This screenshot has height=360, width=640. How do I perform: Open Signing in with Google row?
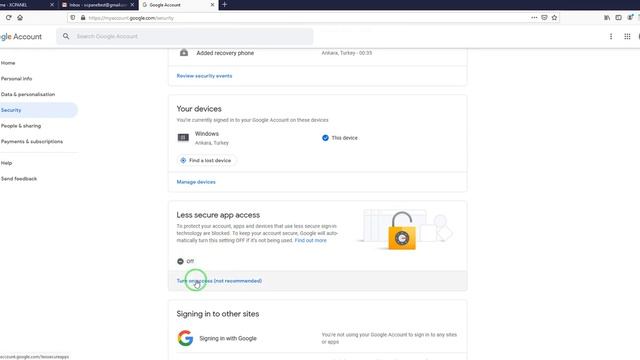click(318, 338)
